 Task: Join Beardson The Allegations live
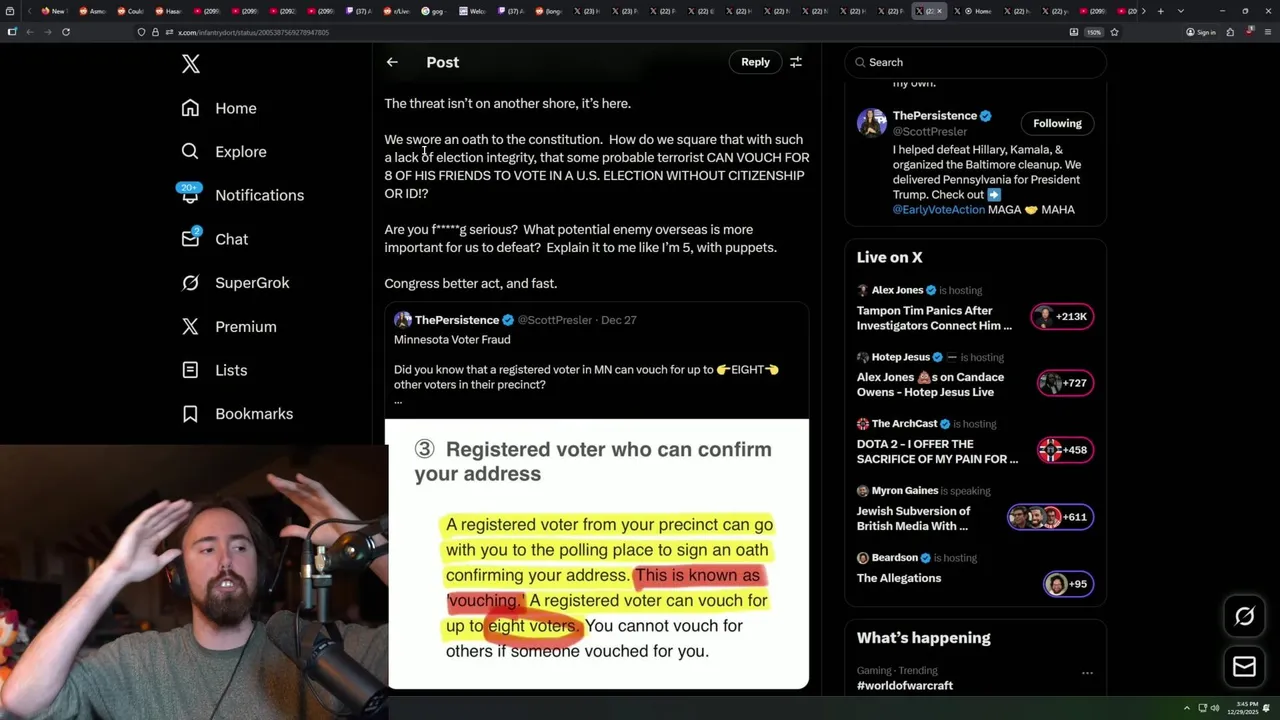pyautogui.click(x=898, y=578)
